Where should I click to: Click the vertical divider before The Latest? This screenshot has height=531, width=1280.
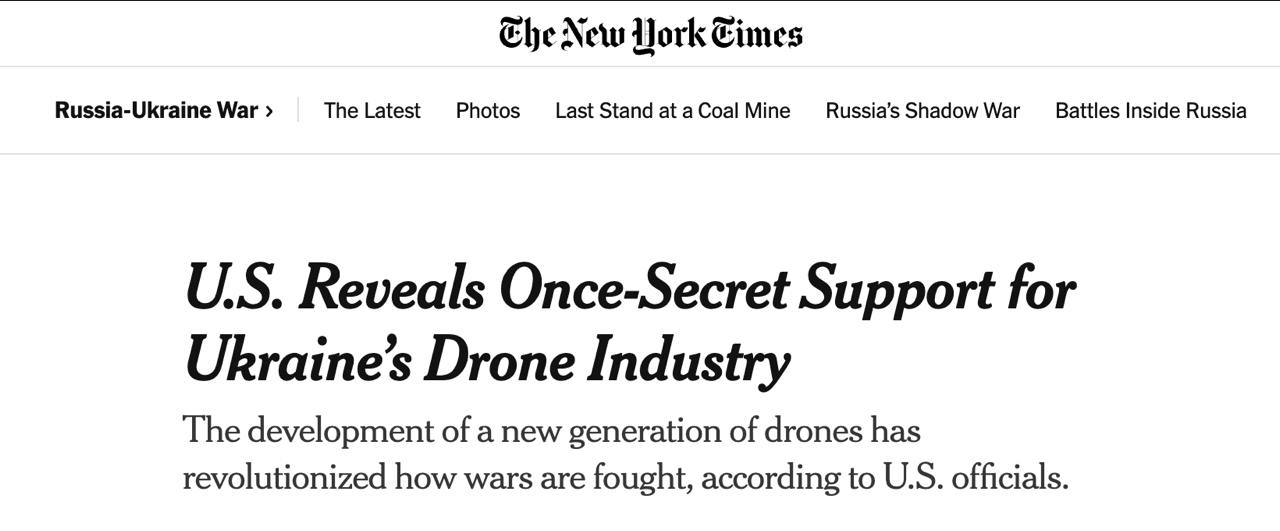click(298, 111)
